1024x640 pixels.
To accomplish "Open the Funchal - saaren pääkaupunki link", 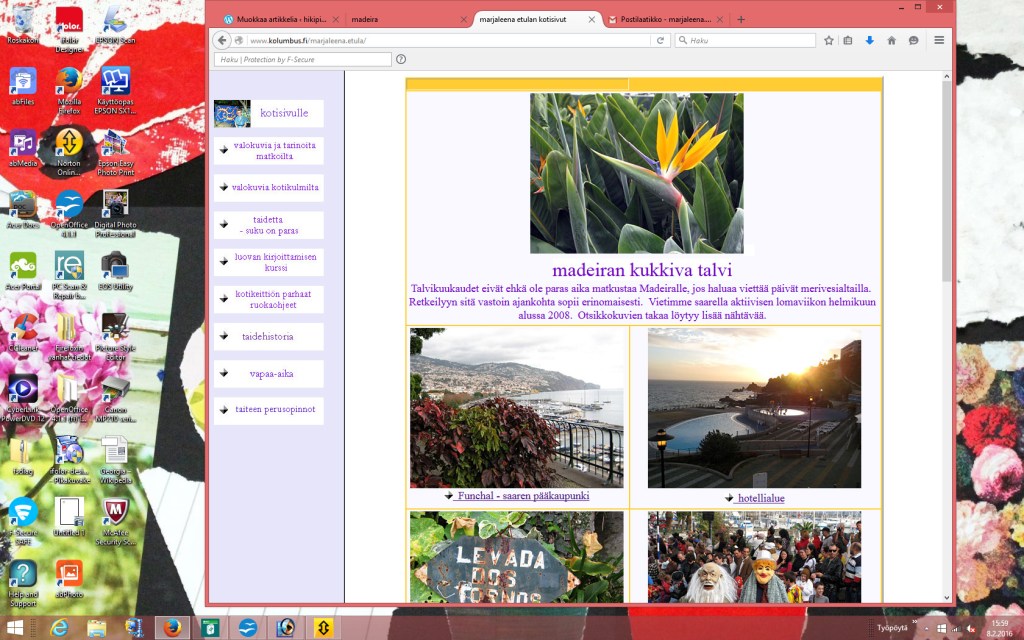I will point(523,496).
